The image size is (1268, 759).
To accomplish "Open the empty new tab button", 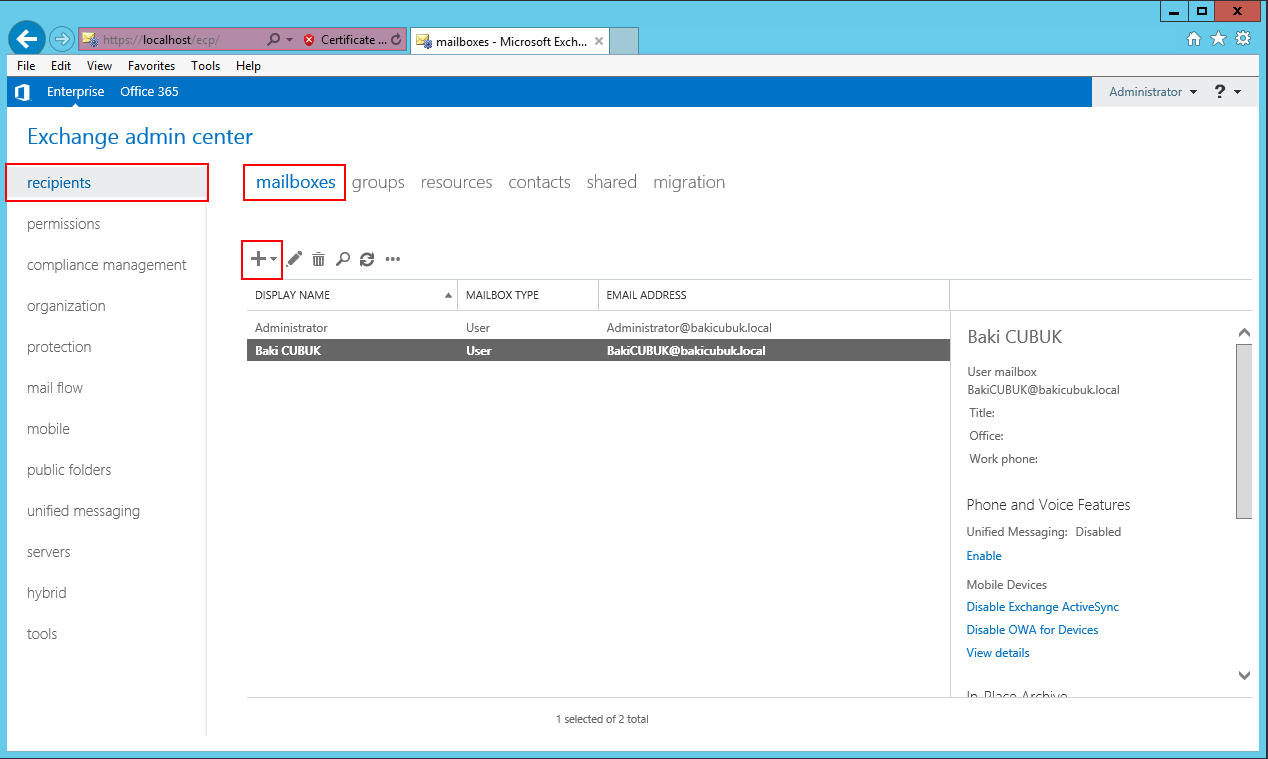I will [623, 41].
